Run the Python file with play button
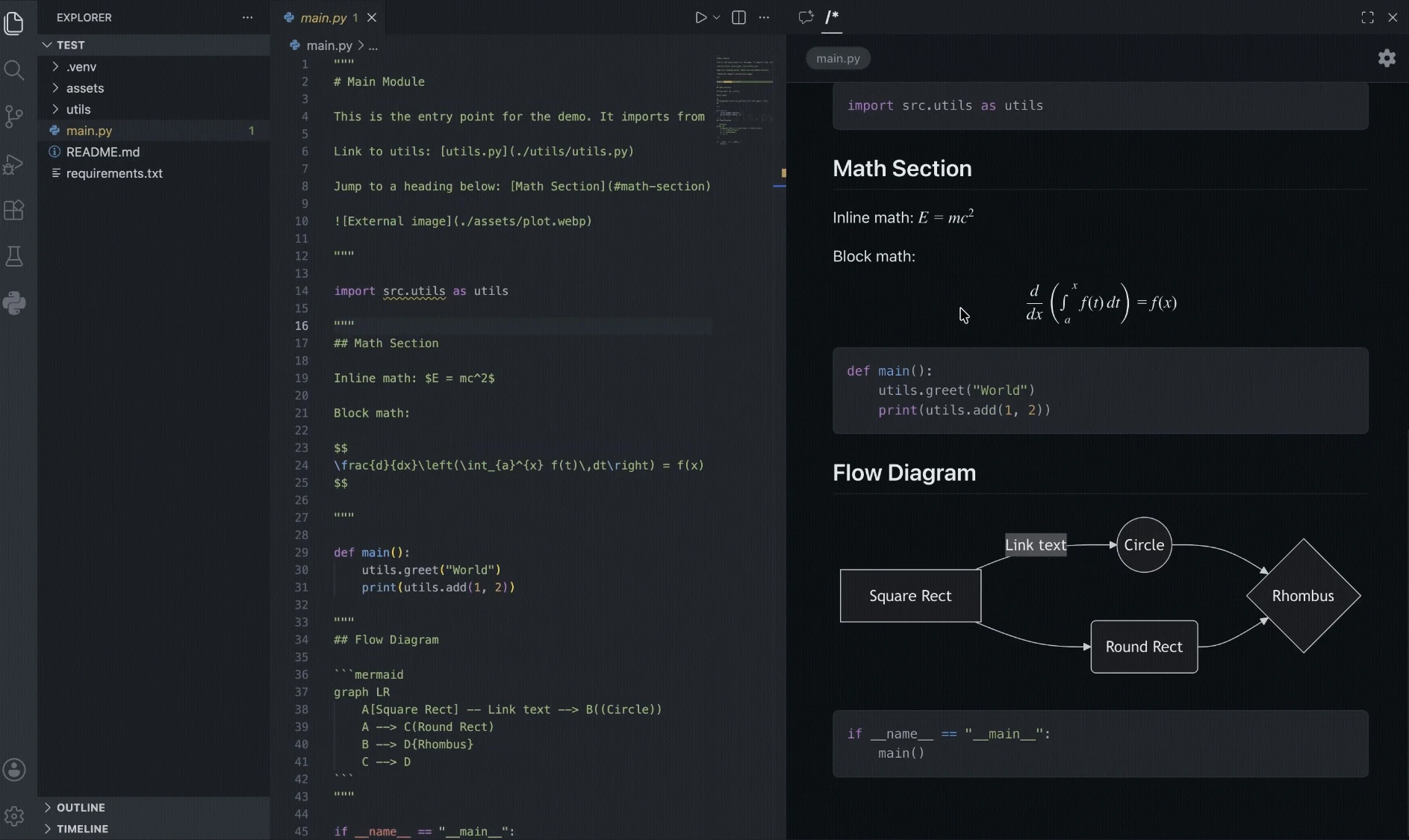This screenshot has width=1409, height=840. (x=700, y=17)
